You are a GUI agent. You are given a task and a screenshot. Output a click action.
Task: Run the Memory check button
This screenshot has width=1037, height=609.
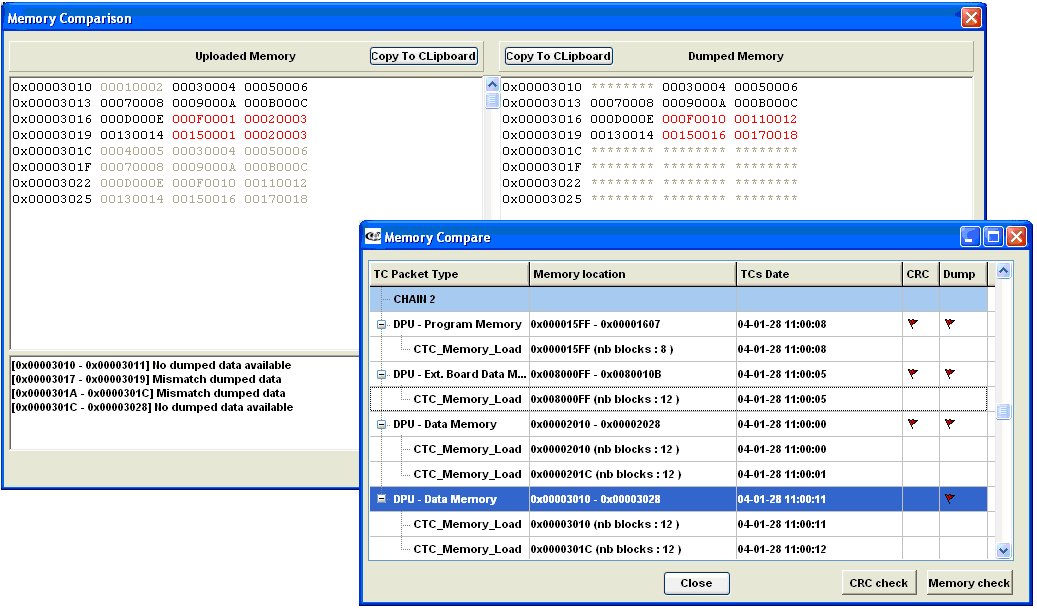[x=968, y=583]
